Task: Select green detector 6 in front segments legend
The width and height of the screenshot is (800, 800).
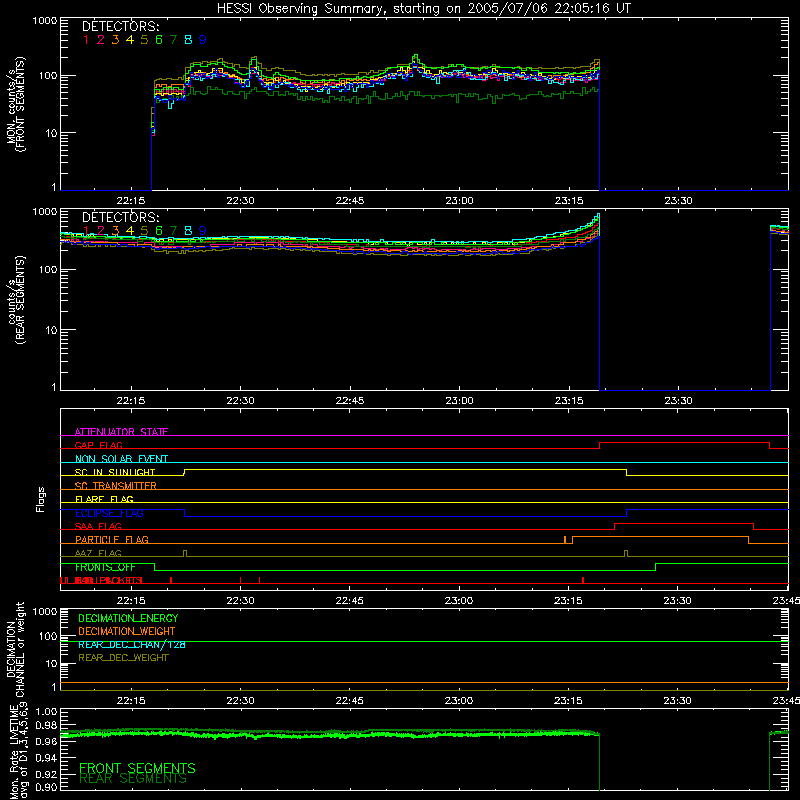Action: (x=159, y=39)
